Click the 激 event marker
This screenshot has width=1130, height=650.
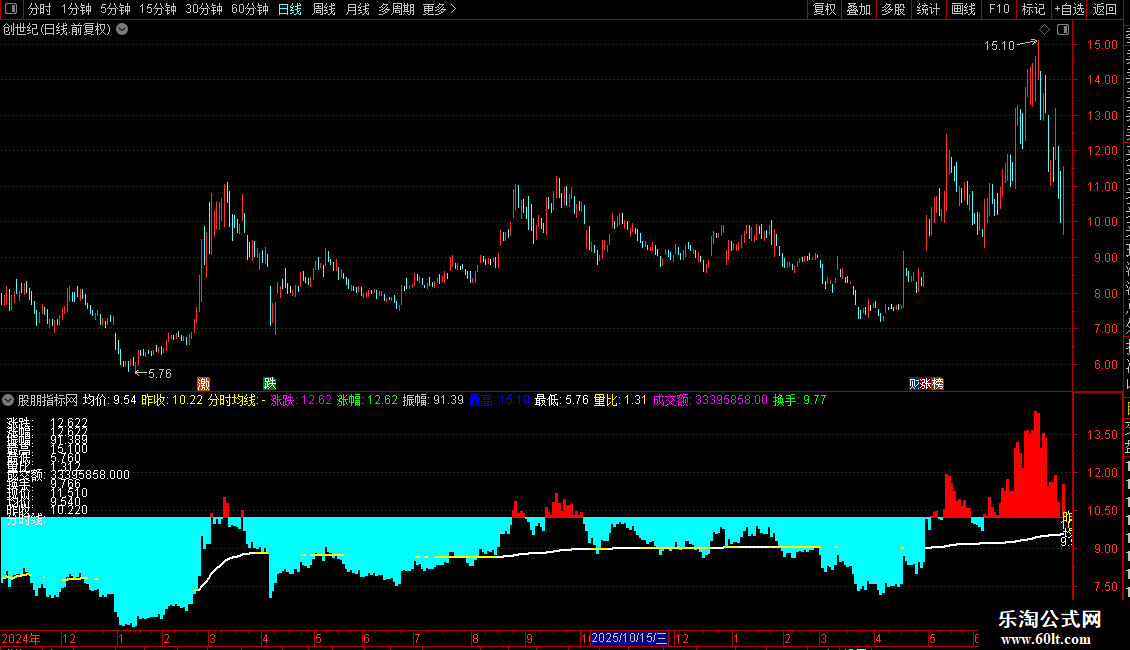[x=203, y=383]
